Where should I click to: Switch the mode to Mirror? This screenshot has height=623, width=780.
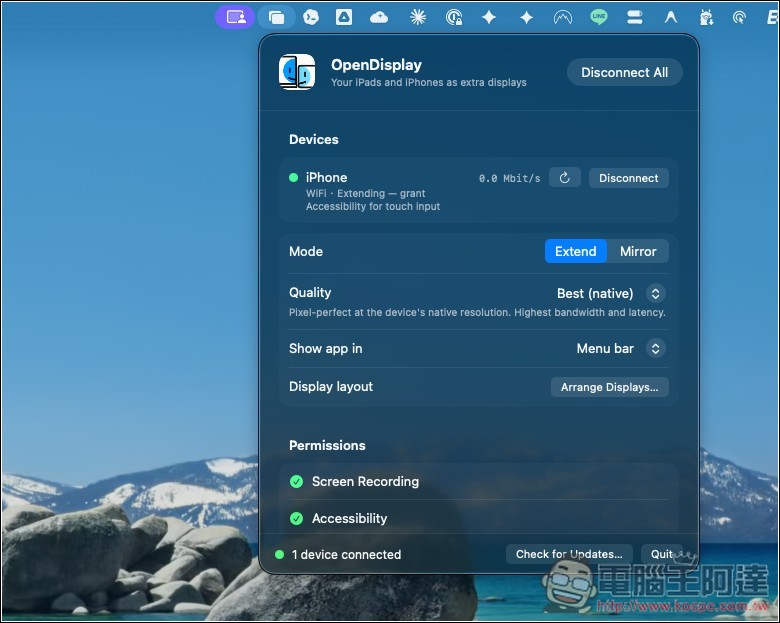click(638, 251)
